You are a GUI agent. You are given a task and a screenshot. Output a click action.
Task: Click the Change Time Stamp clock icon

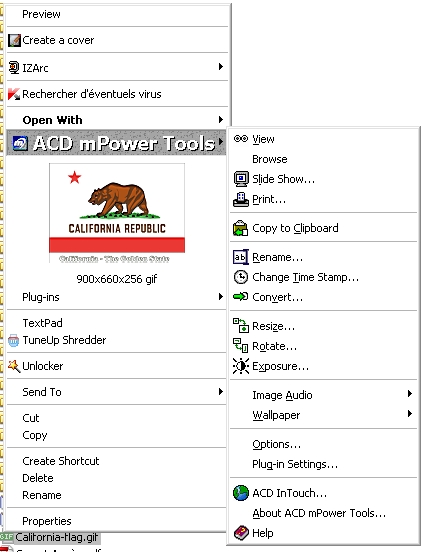(241, 277)
